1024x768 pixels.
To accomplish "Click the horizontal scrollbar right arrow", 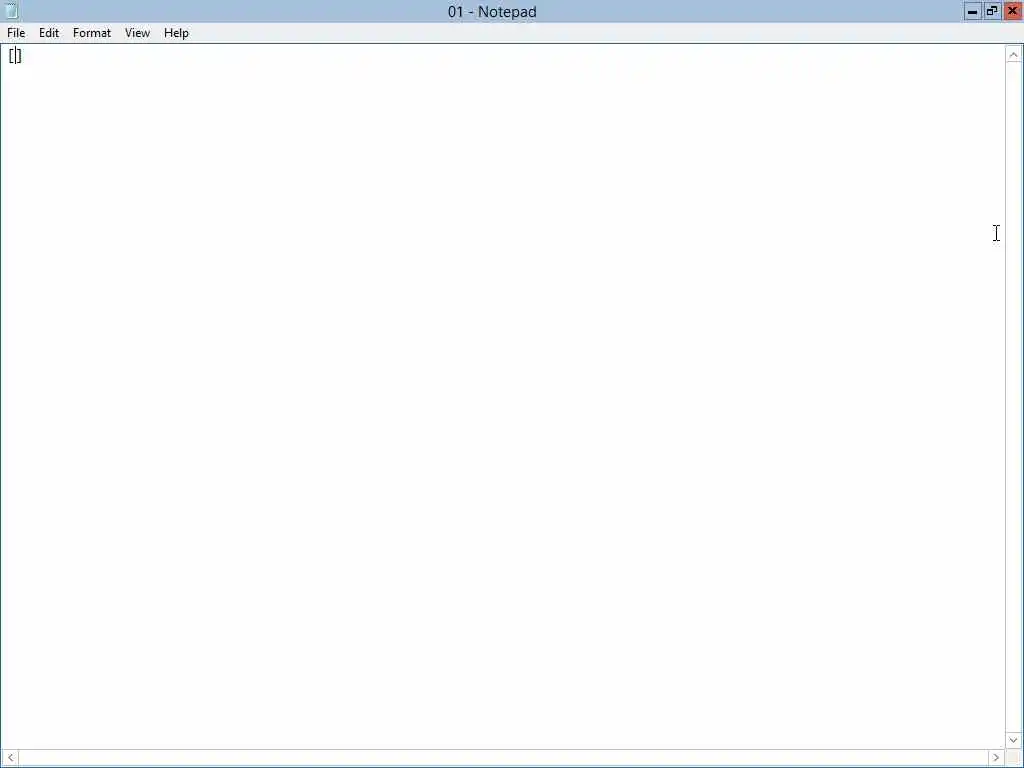I will point(996,758).
